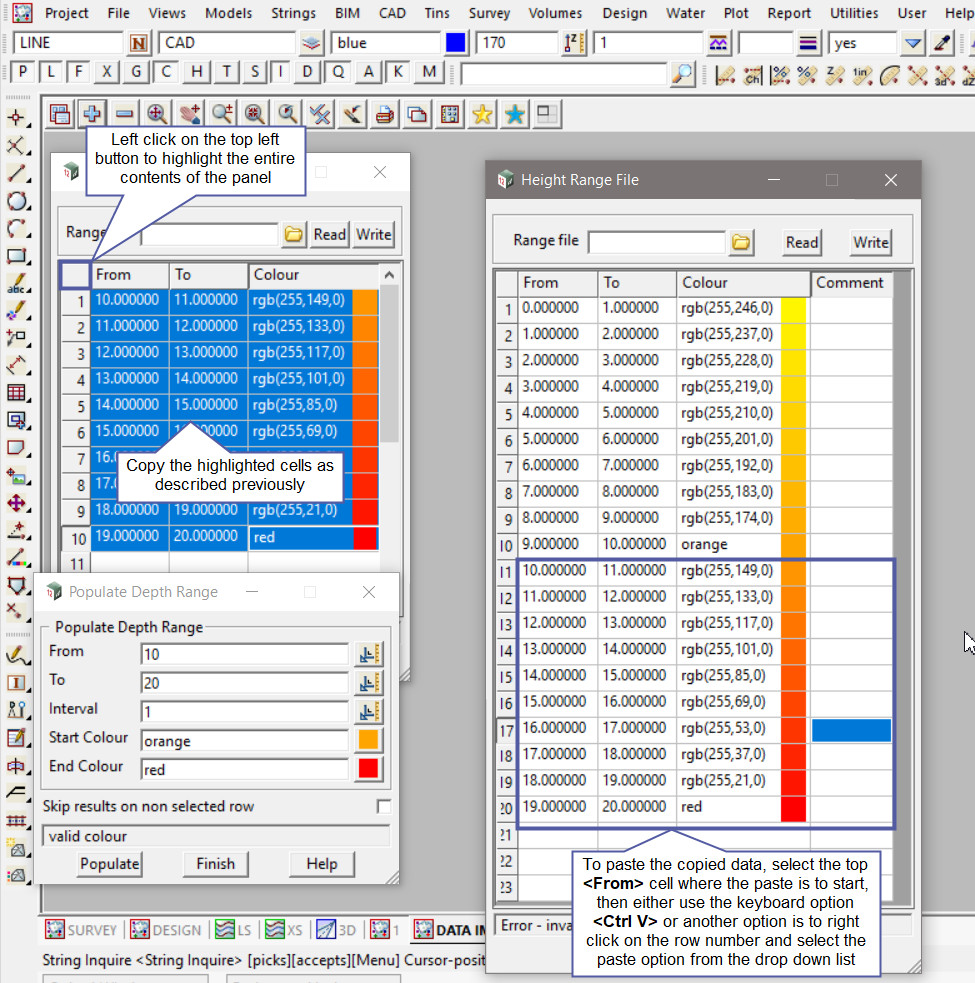
Task: Toggle the 'I' snap button in letter toolbar
Action: 281,72
